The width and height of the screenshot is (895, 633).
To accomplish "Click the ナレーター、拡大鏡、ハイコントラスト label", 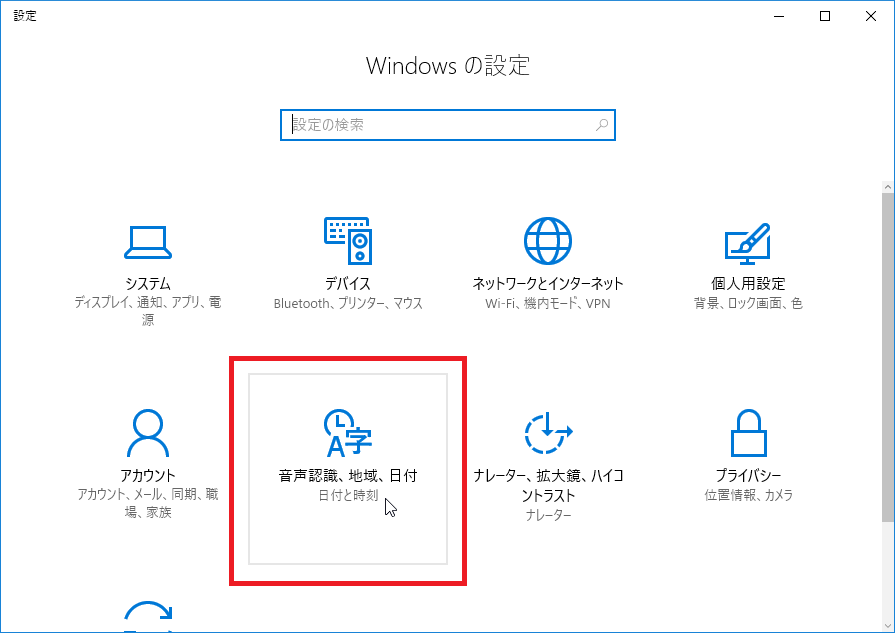I will [x=548, y=485].
